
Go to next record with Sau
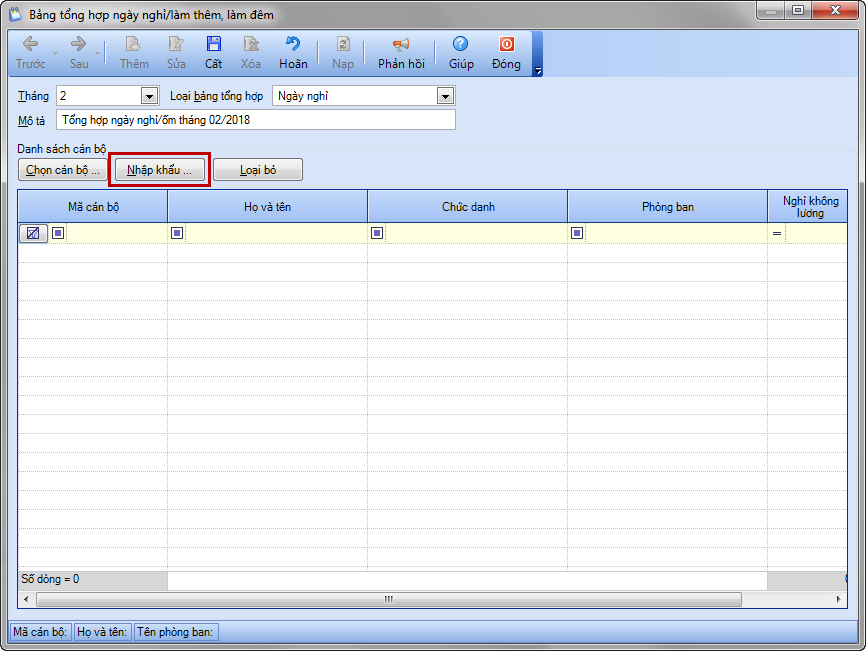(78, 53)
